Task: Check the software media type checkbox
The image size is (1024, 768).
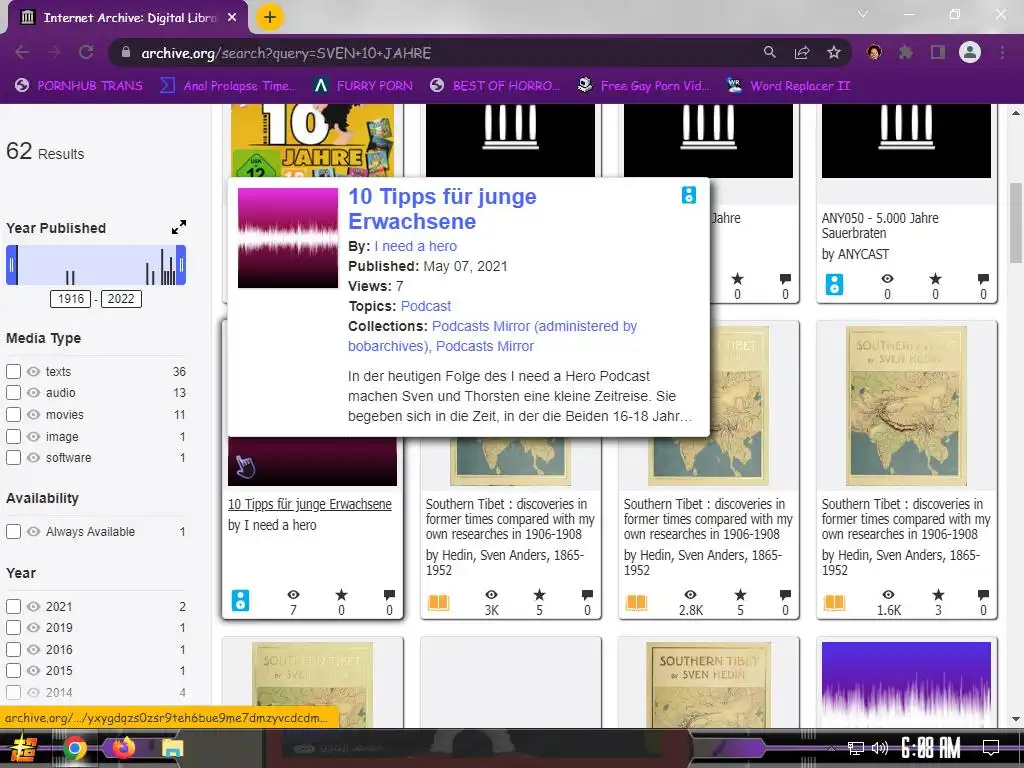Action: pyautogui.click(x=13, y=458)
